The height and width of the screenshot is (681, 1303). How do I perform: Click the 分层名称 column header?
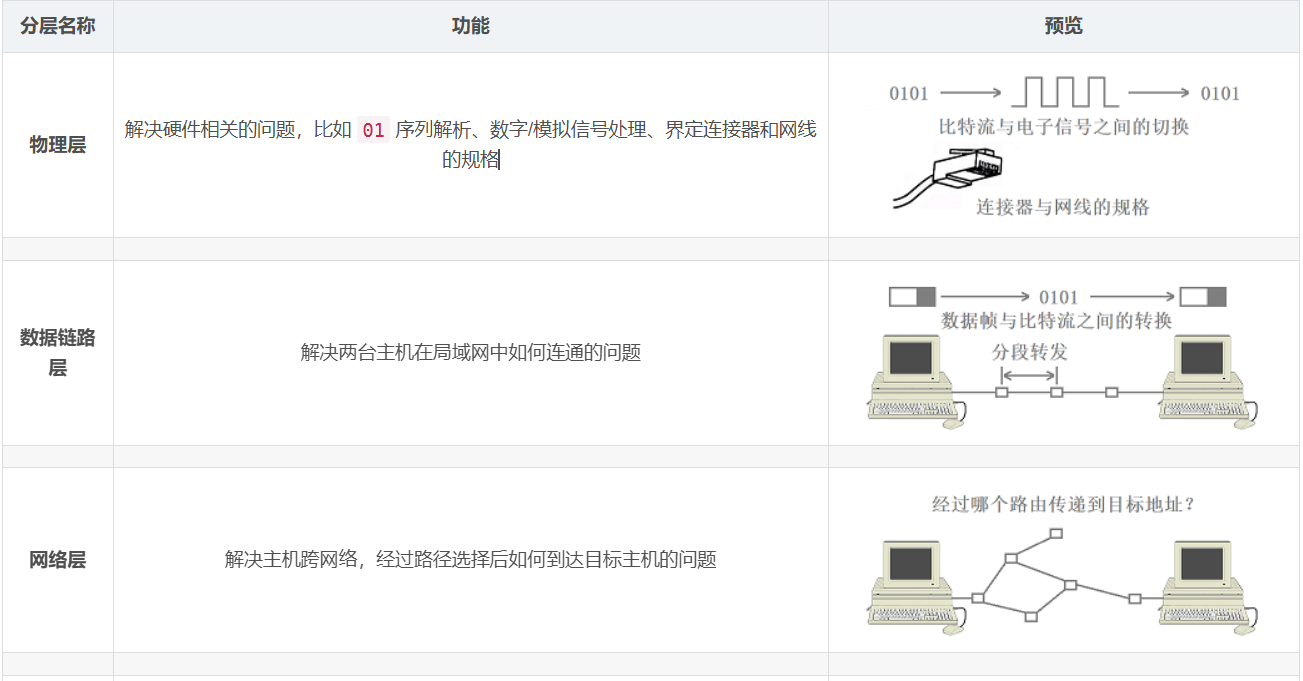(x=58, y=26)
